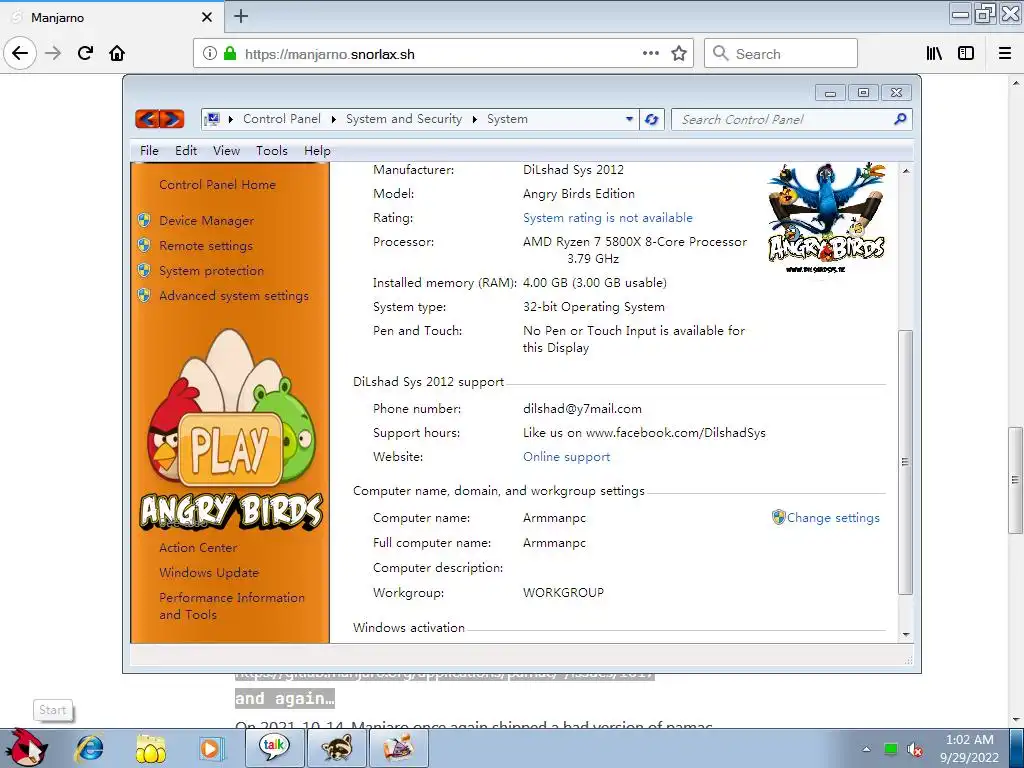
Task: Expand the breadcrumb arrow after System and Security
Action: pyautogui.click(x=475, y=119)
